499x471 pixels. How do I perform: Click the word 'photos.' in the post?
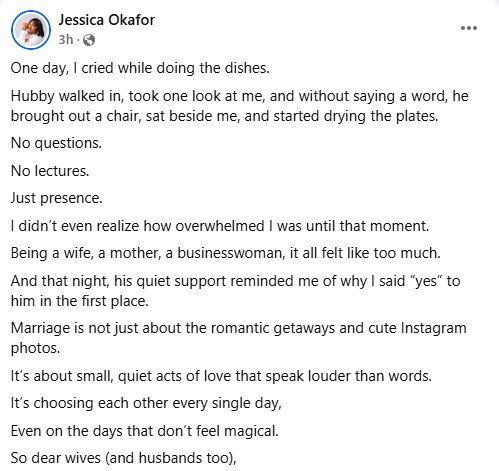[35, 348]
